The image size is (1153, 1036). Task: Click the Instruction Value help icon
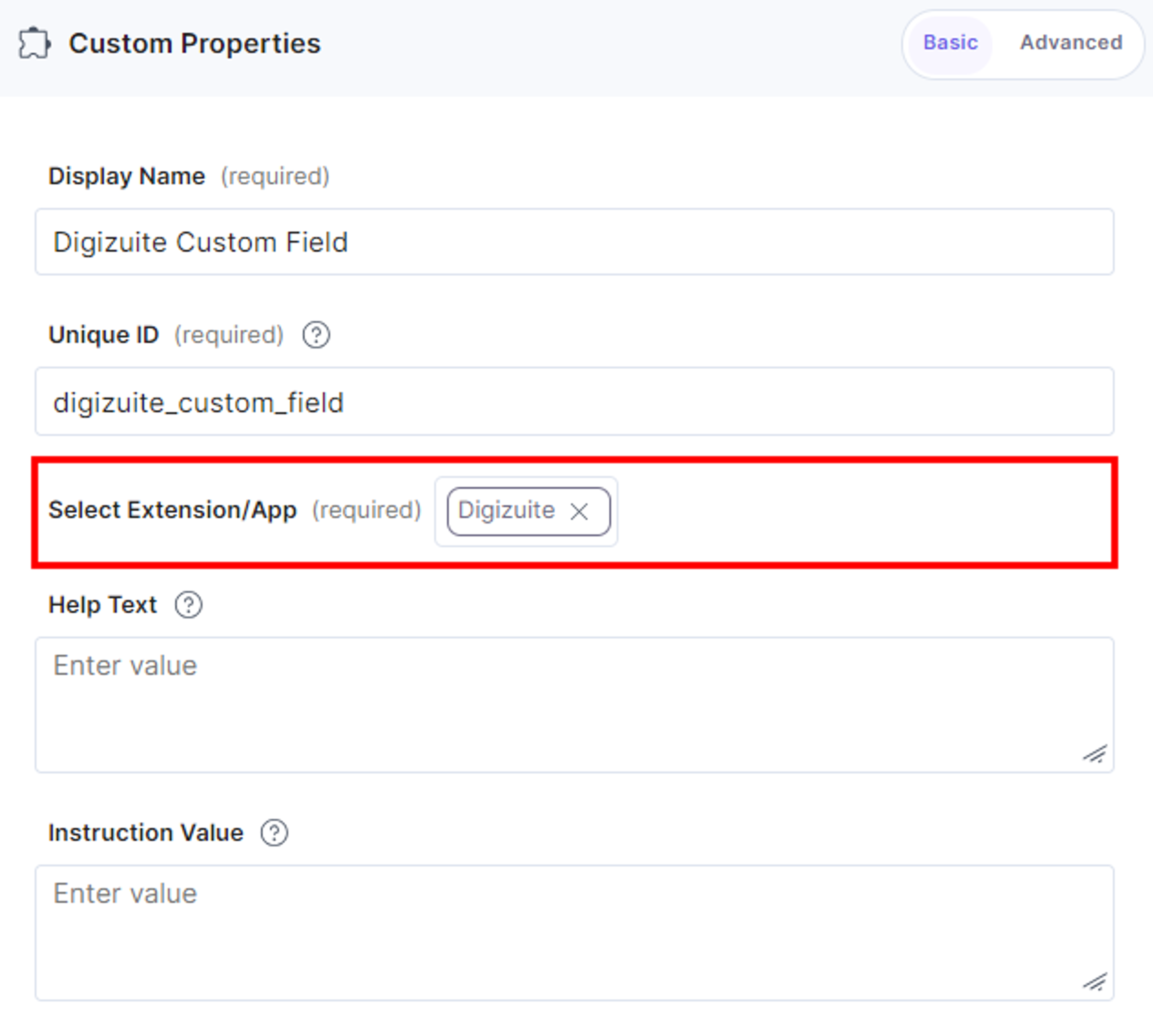[x=274, y=833]
